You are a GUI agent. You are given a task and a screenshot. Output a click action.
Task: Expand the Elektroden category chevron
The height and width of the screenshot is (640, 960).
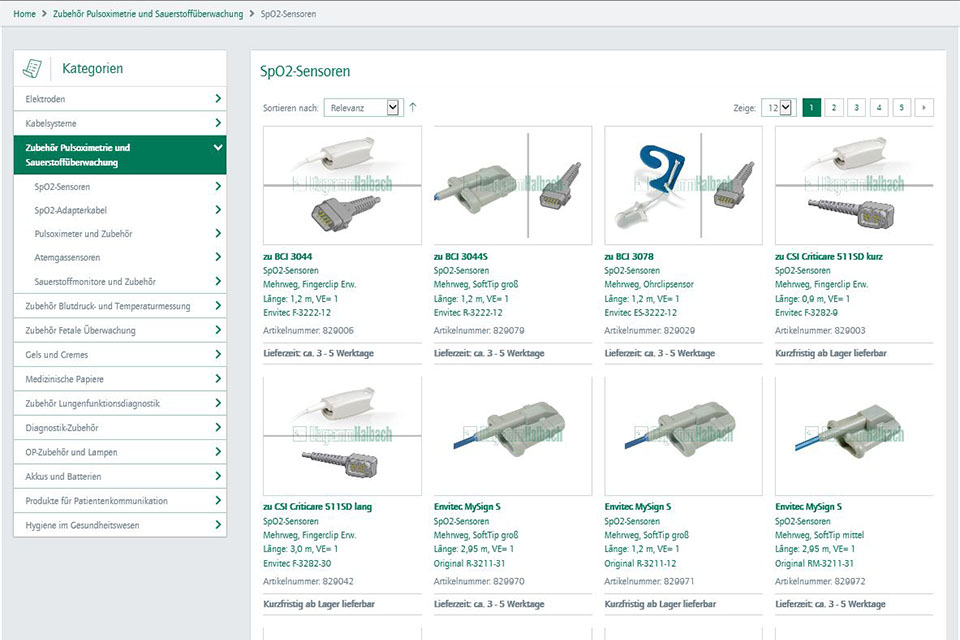coord(218,99)
